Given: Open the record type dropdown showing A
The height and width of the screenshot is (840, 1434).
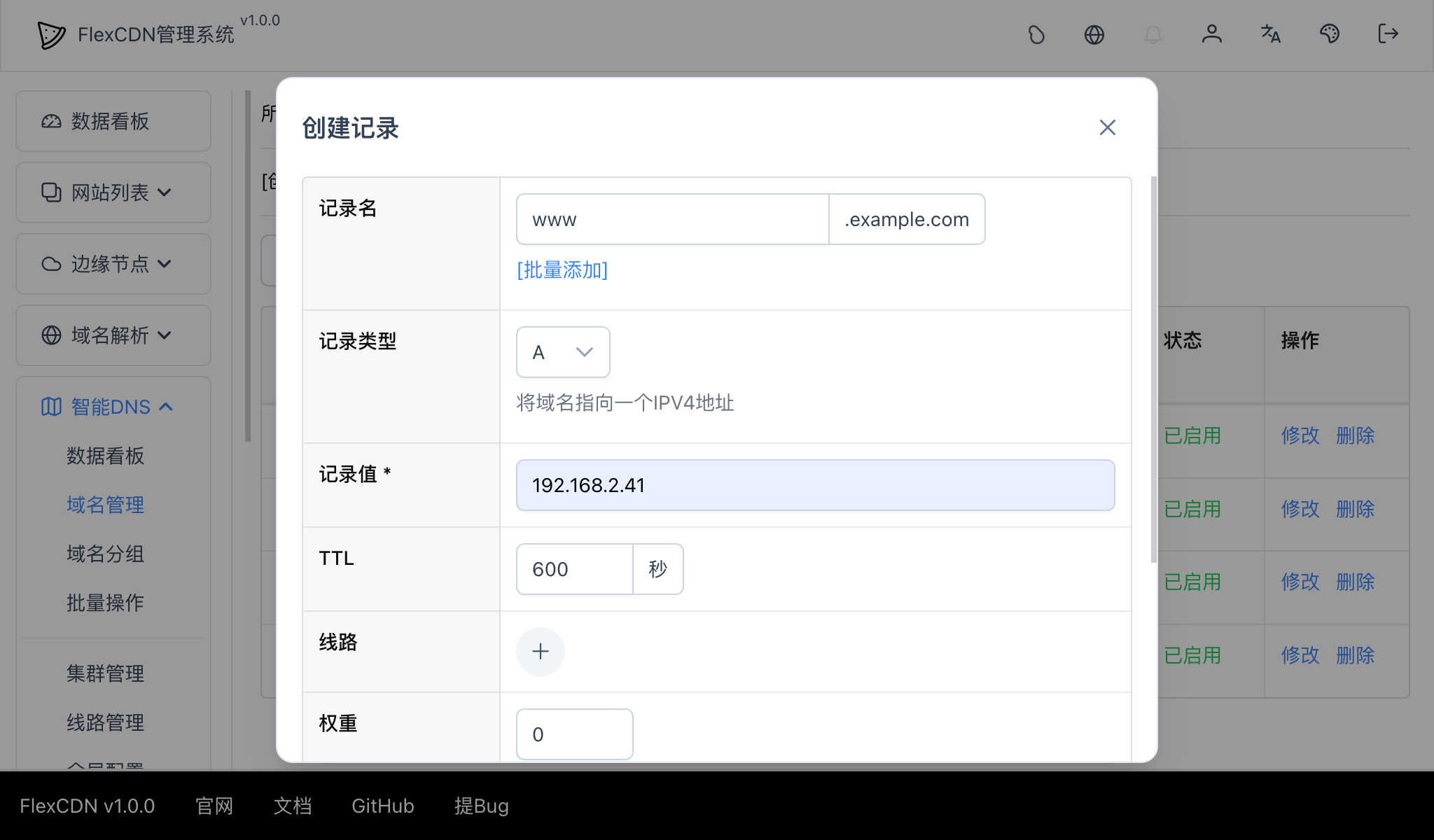Looking at the screenshot, I should click(x=562, y=352).
